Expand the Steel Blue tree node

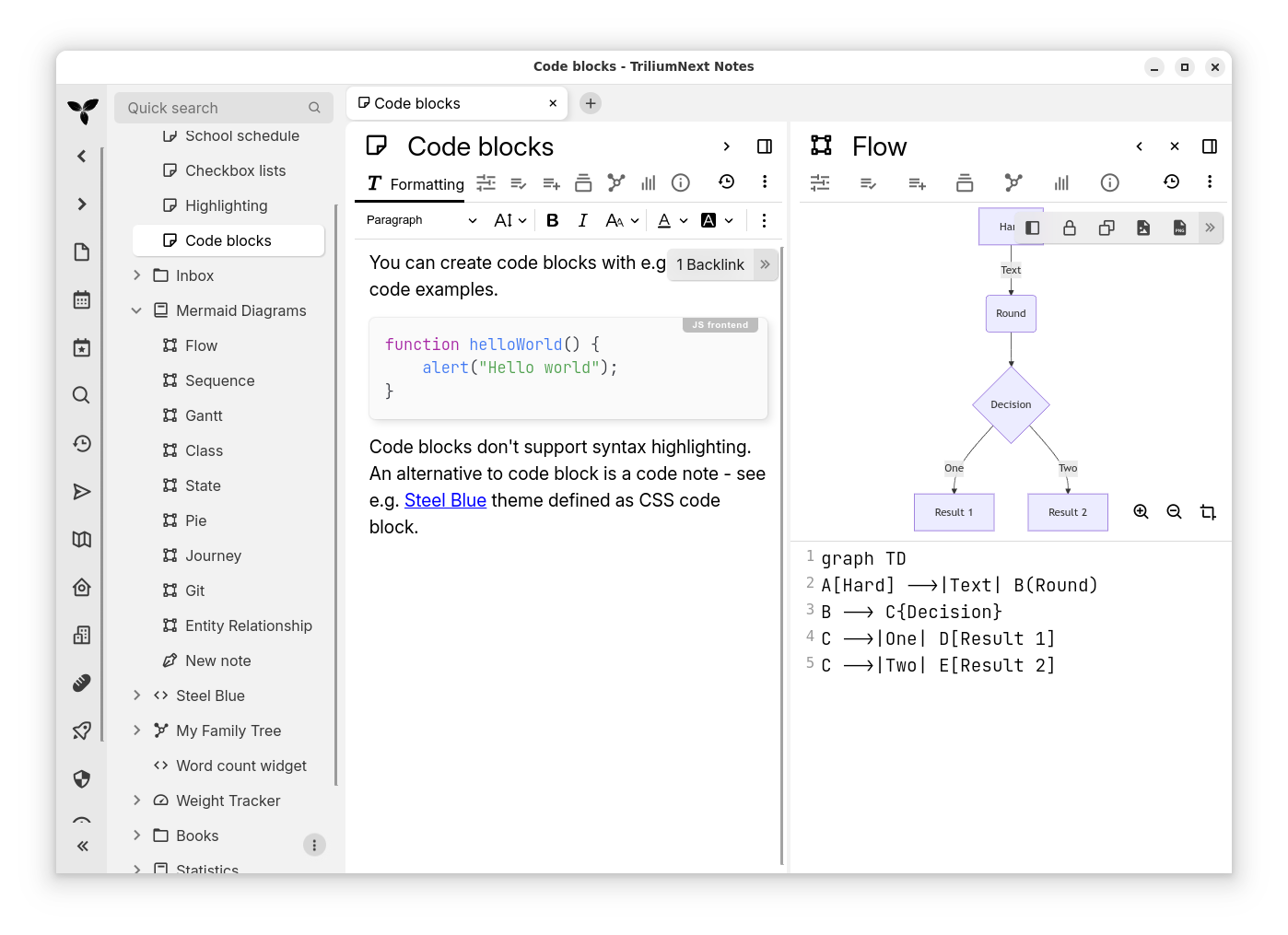pos(136,695)
